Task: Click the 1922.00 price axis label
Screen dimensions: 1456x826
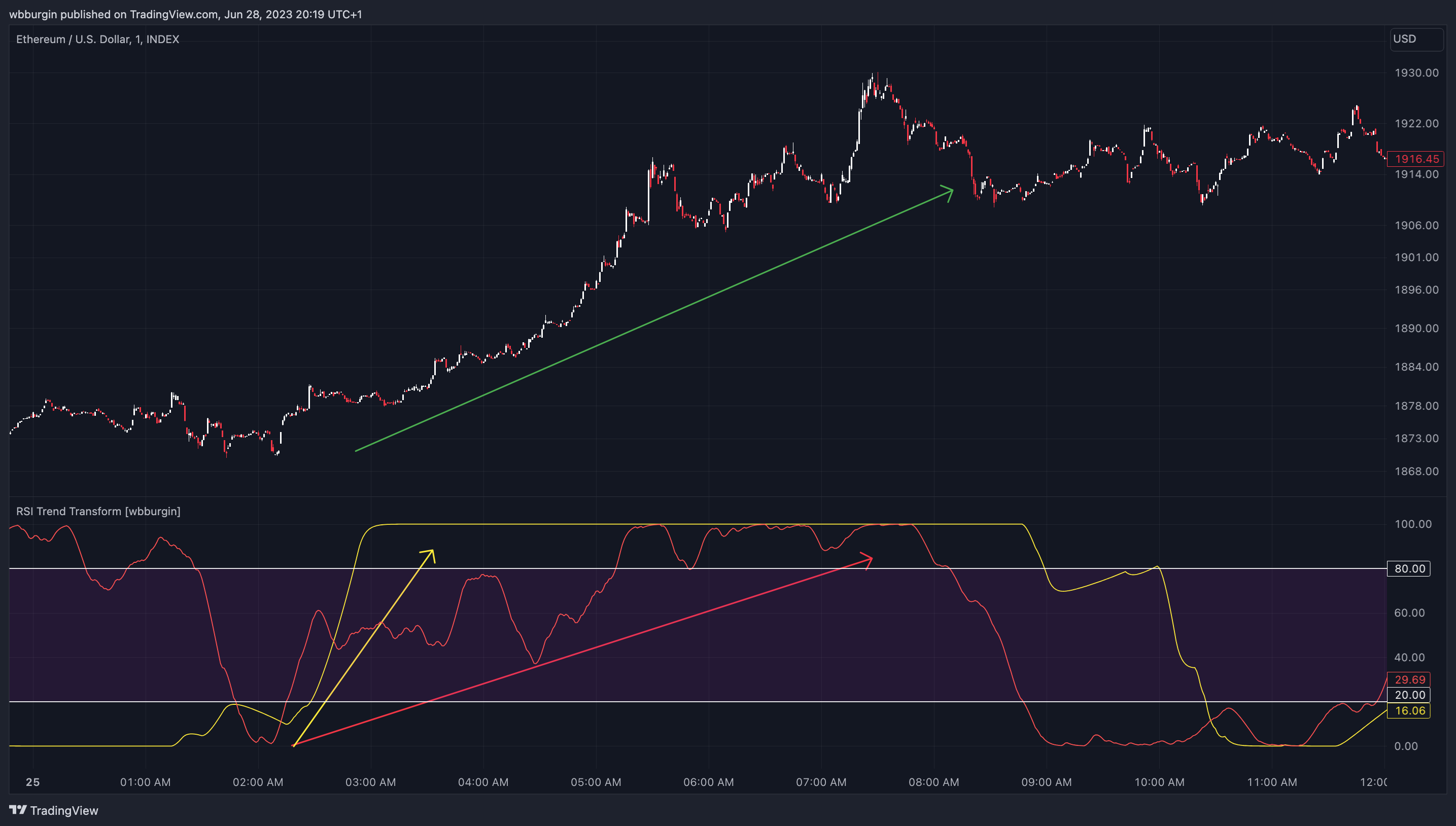Action: (x=1416, y=123)
